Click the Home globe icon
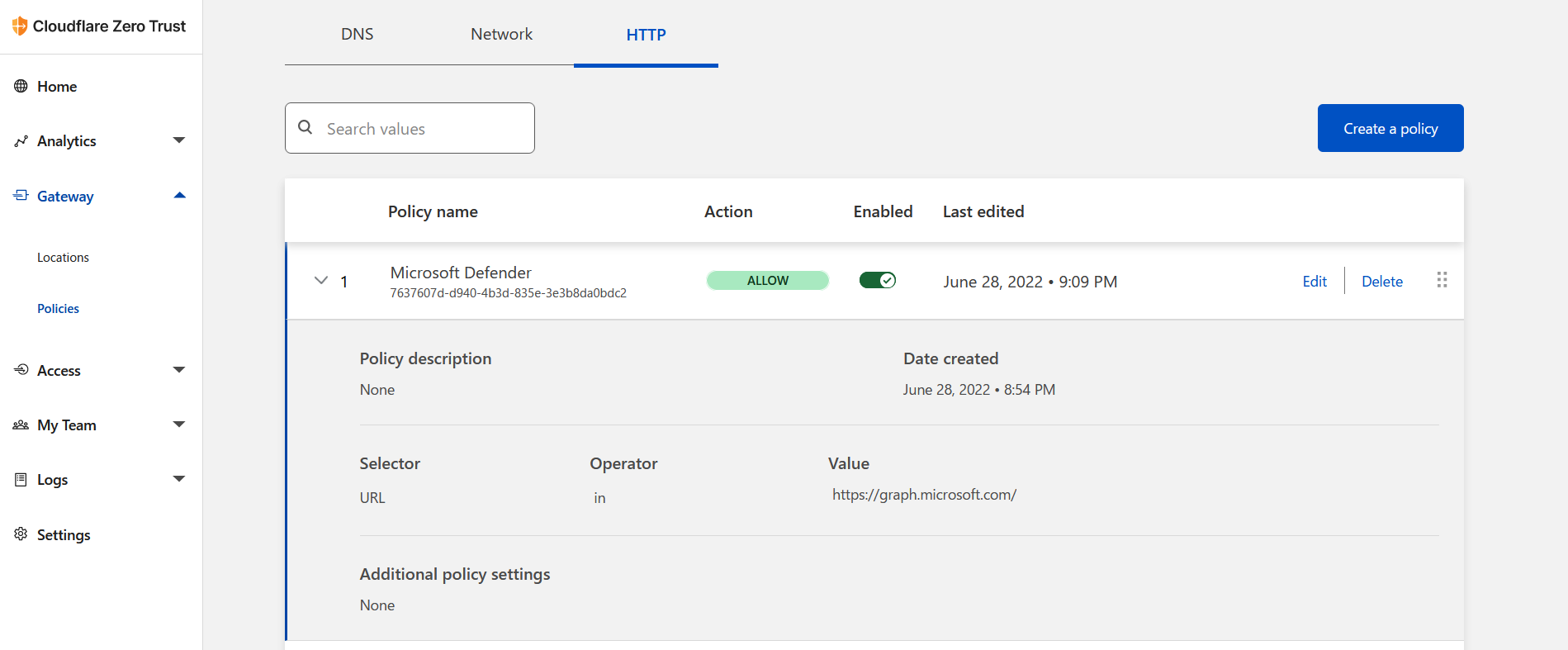 [x=21, y=86]
